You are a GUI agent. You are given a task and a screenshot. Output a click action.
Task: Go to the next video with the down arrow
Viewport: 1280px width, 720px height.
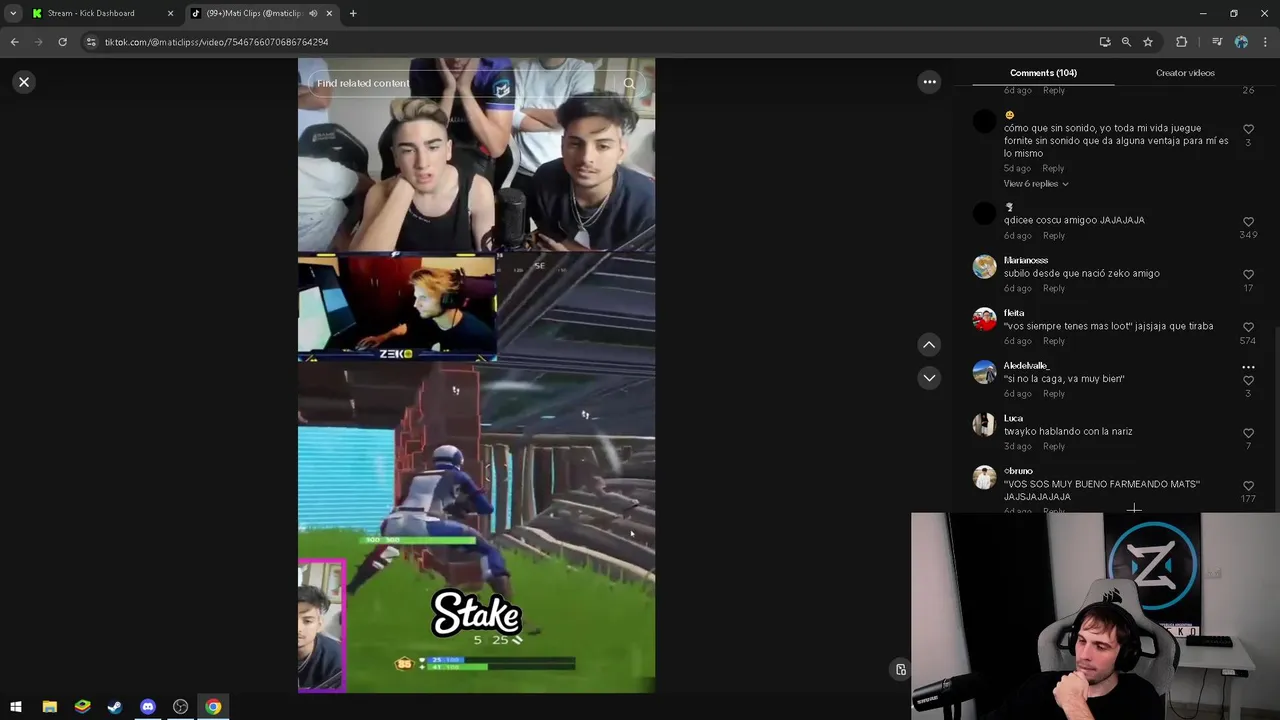[929, 378]
